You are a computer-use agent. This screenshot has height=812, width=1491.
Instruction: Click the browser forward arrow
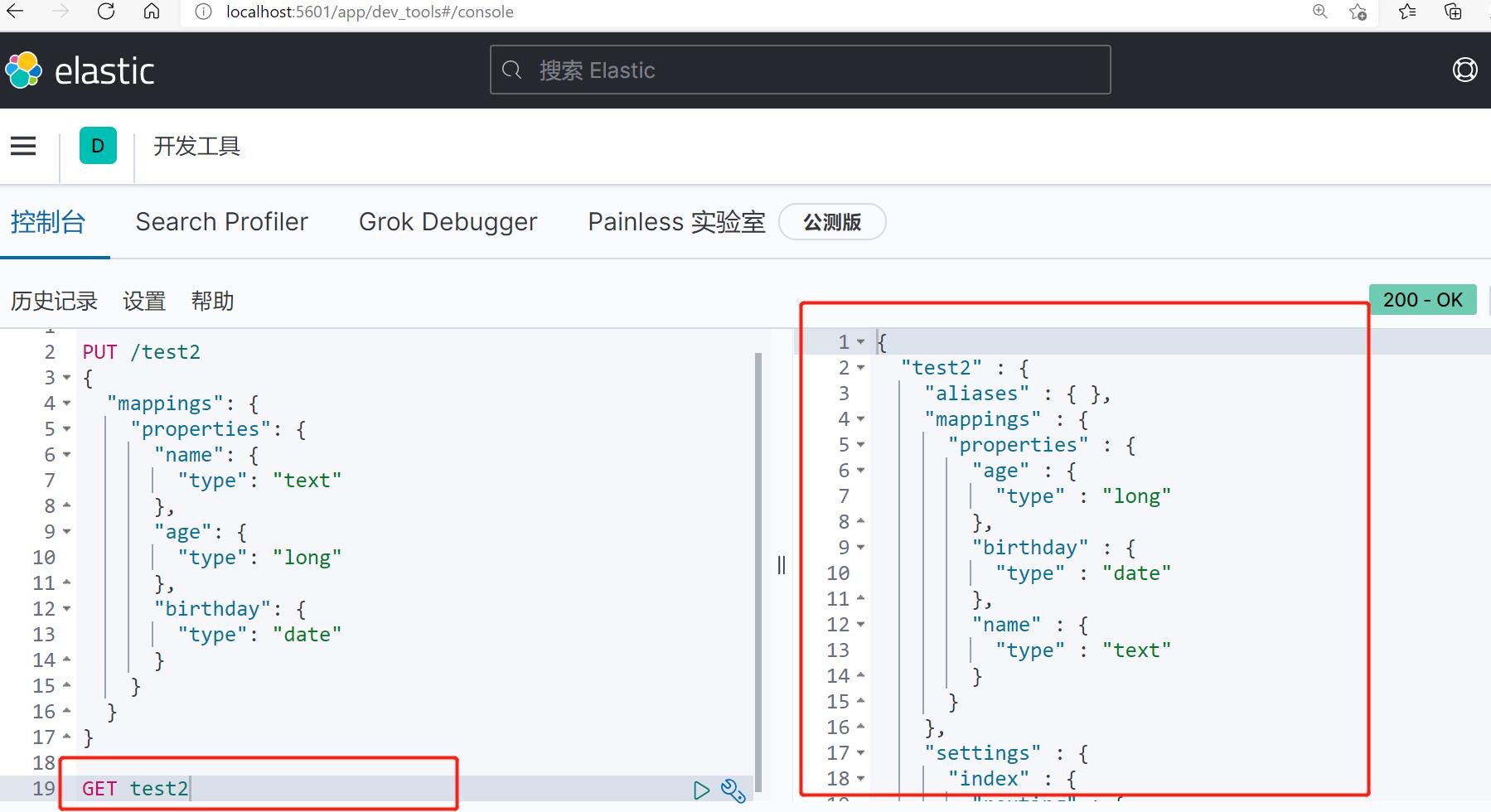click(x=60, y=12)
